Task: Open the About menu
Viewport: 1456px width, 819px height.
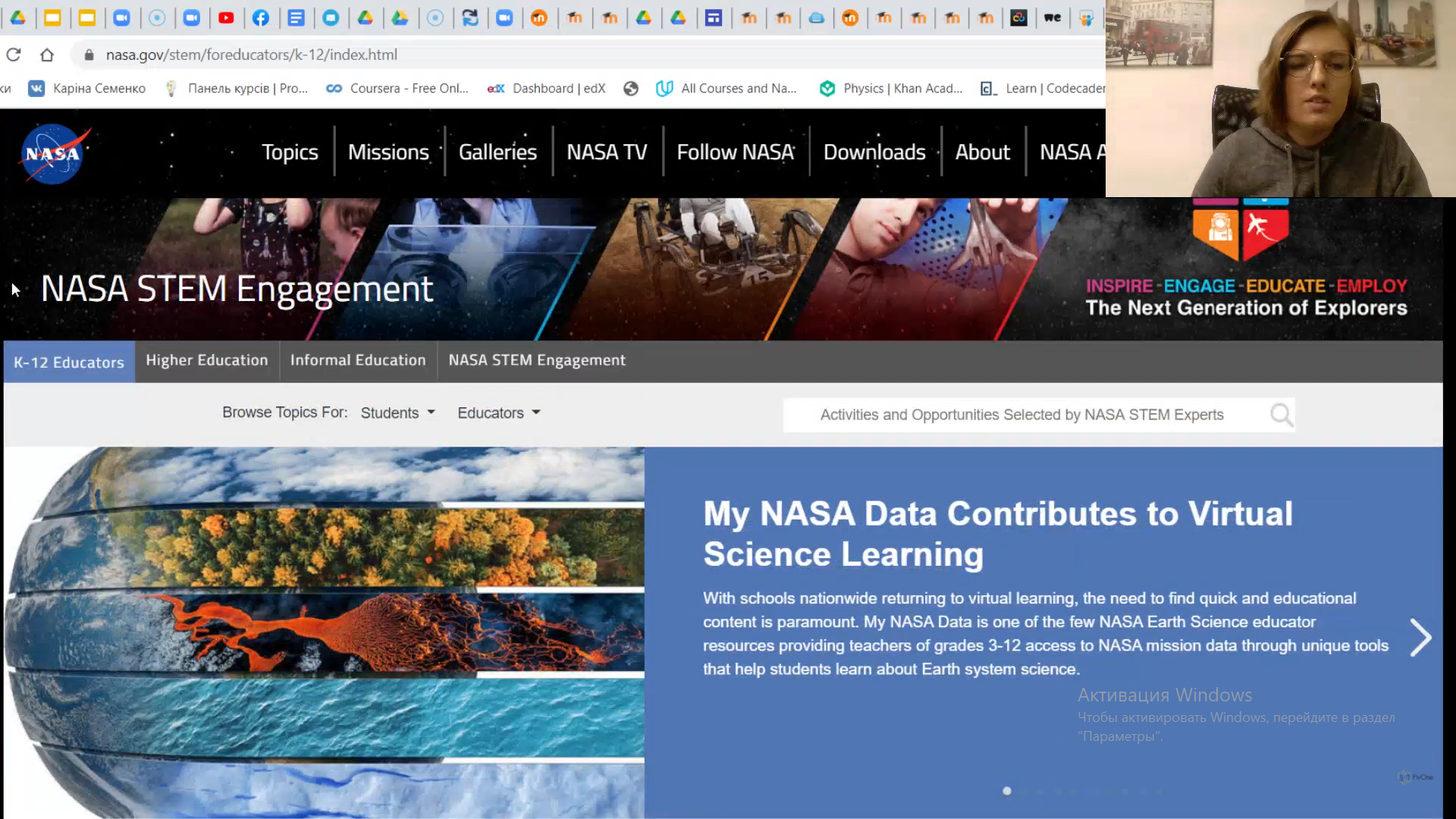Action: pos(982,152)
